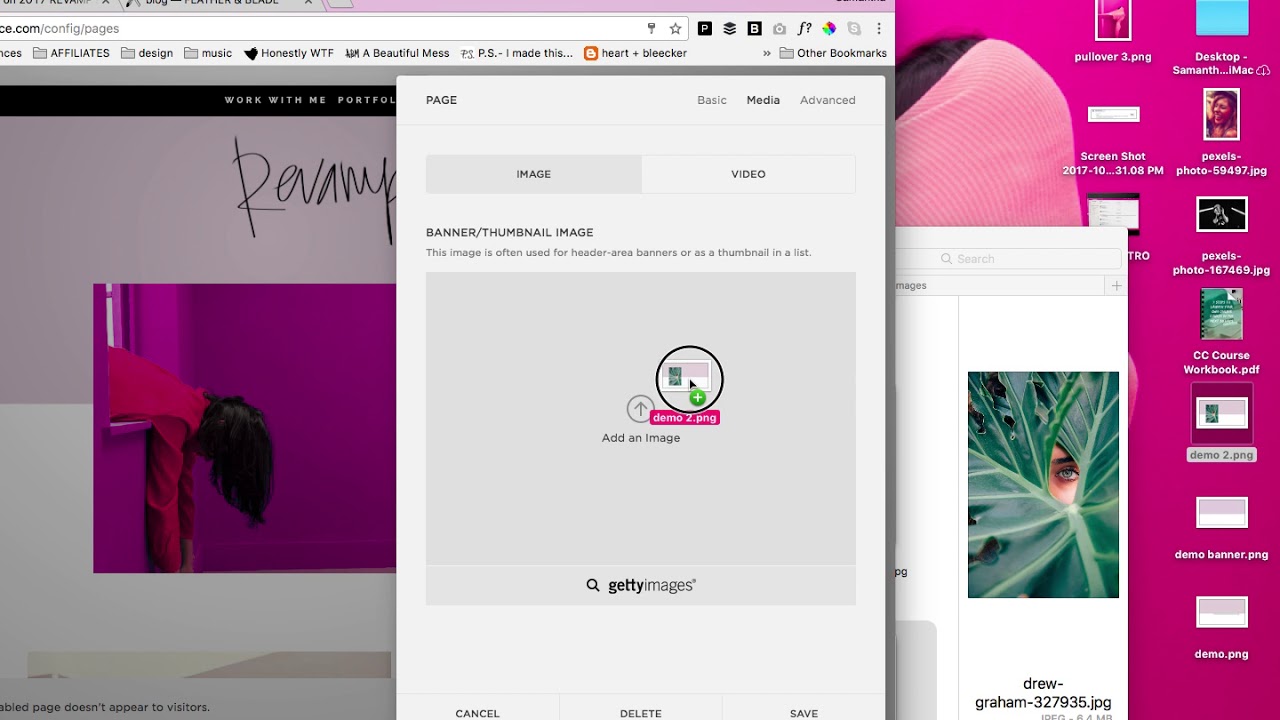Viewport: 1280px width, 720px height.
Task: Select pullover 3.png on the desktop
Action: (x=1112, y=32)
